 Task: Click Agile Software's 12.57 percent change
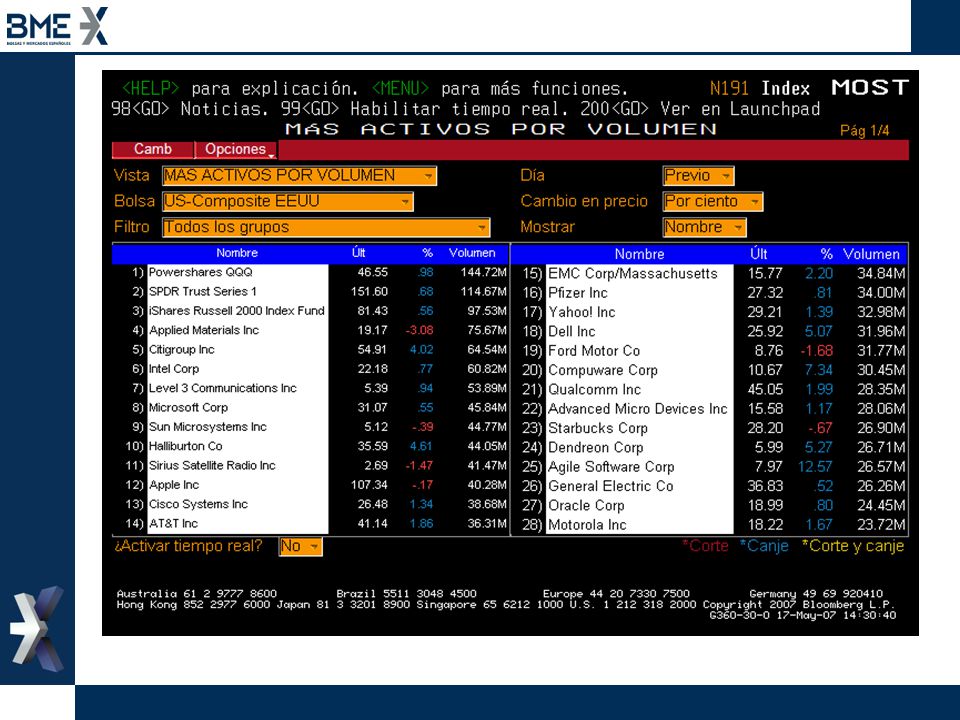(x=815, y=467)
